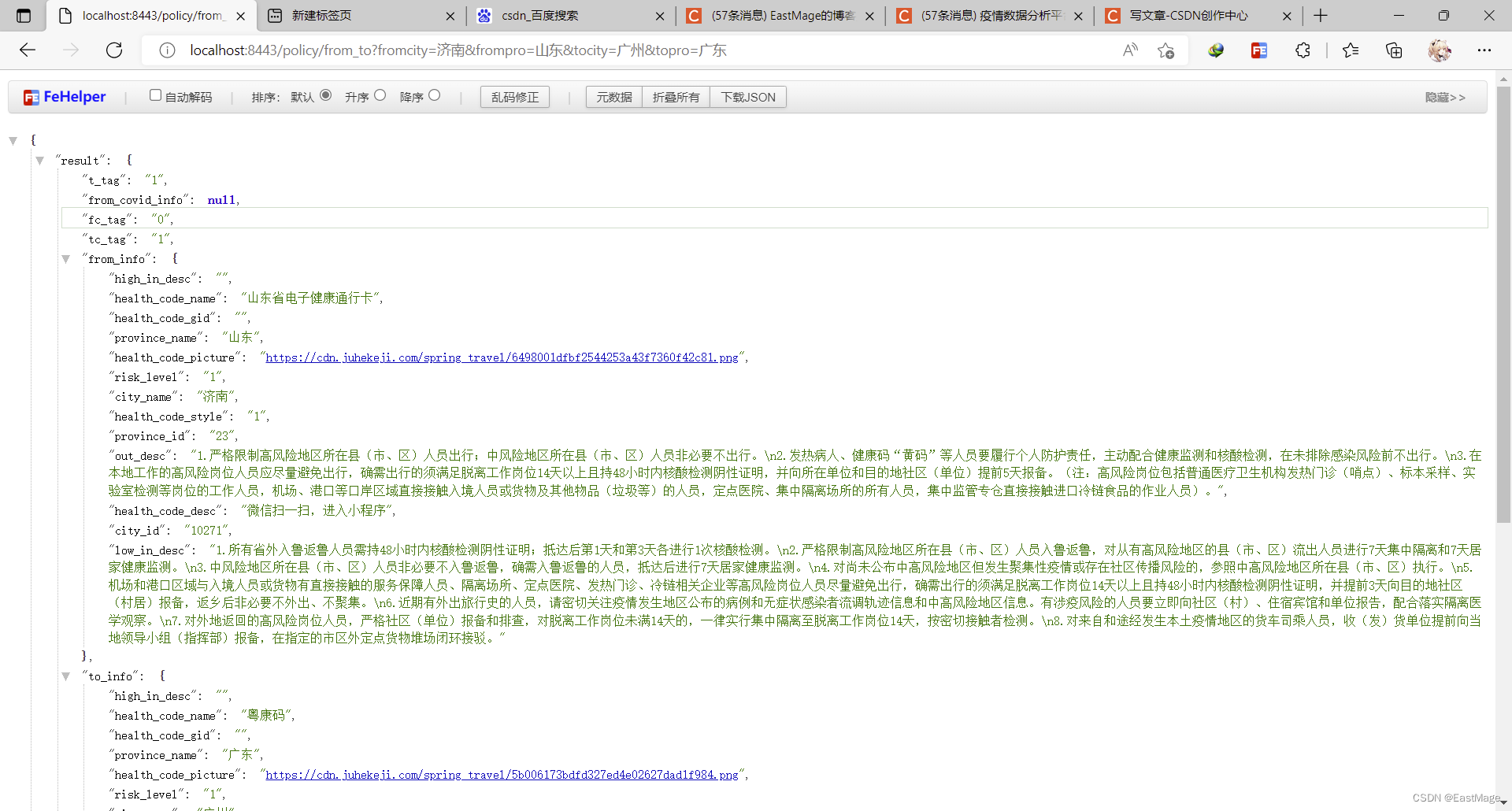Image resolution: width=1512 pixels, height=811 pixels.
Task: Select the 升序 sort radio button
Action: pyautogui.click(x=380, y=95)
